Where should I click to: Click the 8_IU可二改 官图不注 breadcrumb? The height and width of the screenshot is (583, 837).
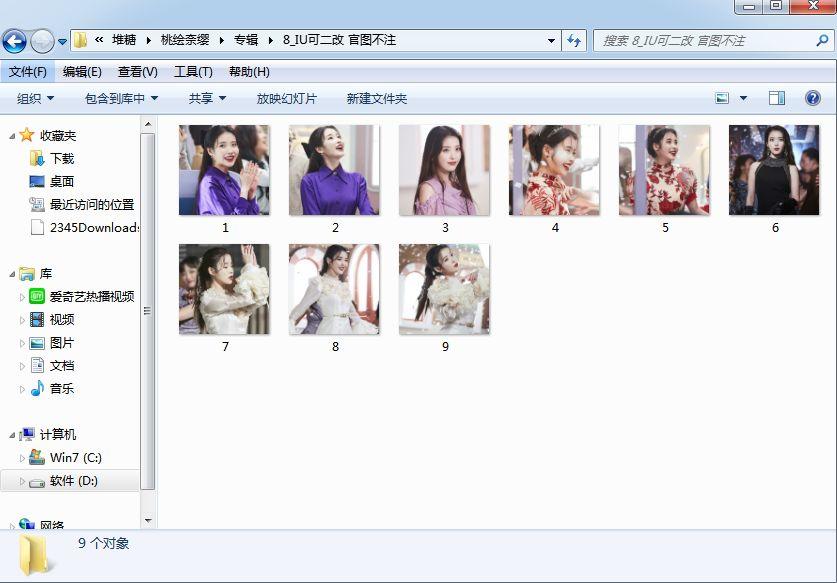339,40
